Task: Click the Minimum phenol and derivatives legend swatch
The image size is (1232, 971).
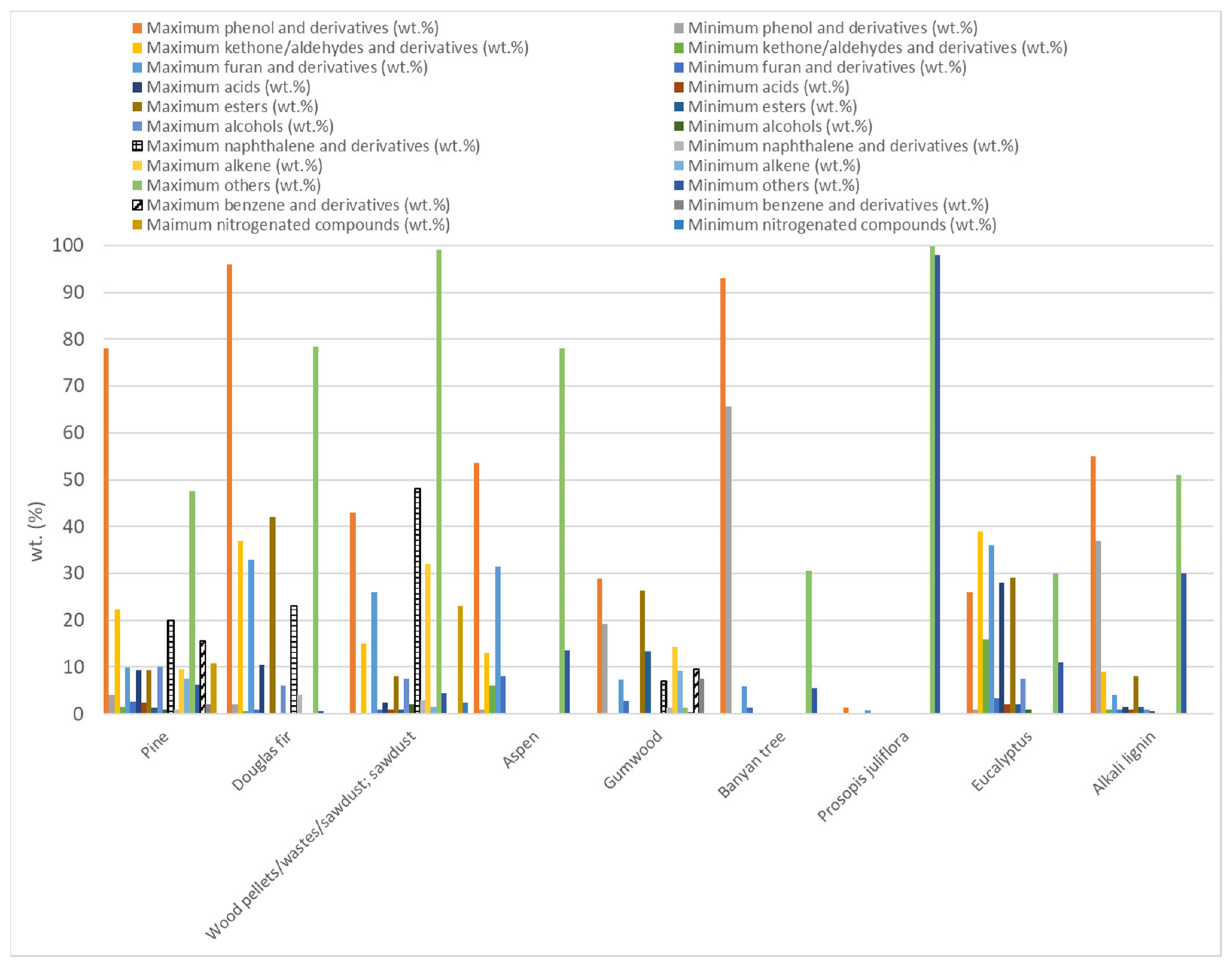Action: 679,28
